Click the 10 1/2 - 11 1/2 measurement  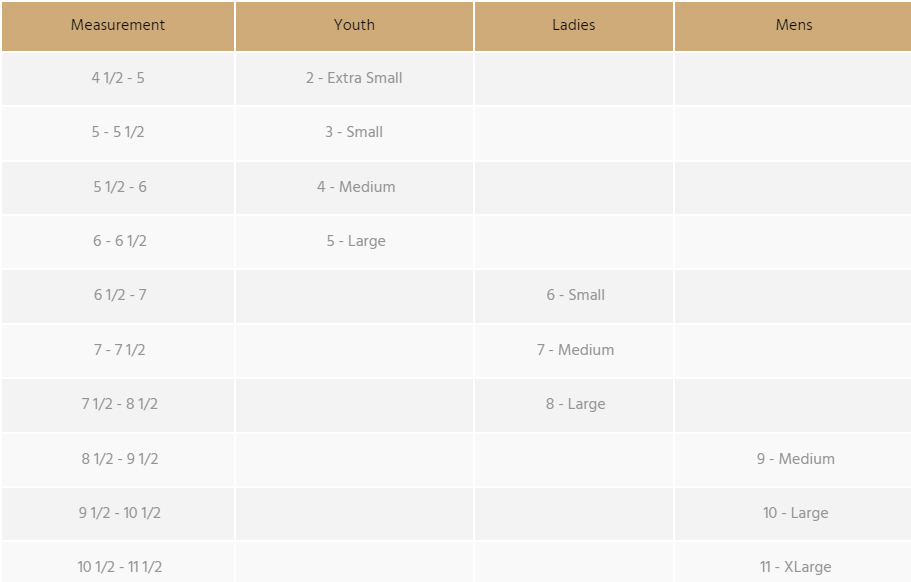(120, 567)
